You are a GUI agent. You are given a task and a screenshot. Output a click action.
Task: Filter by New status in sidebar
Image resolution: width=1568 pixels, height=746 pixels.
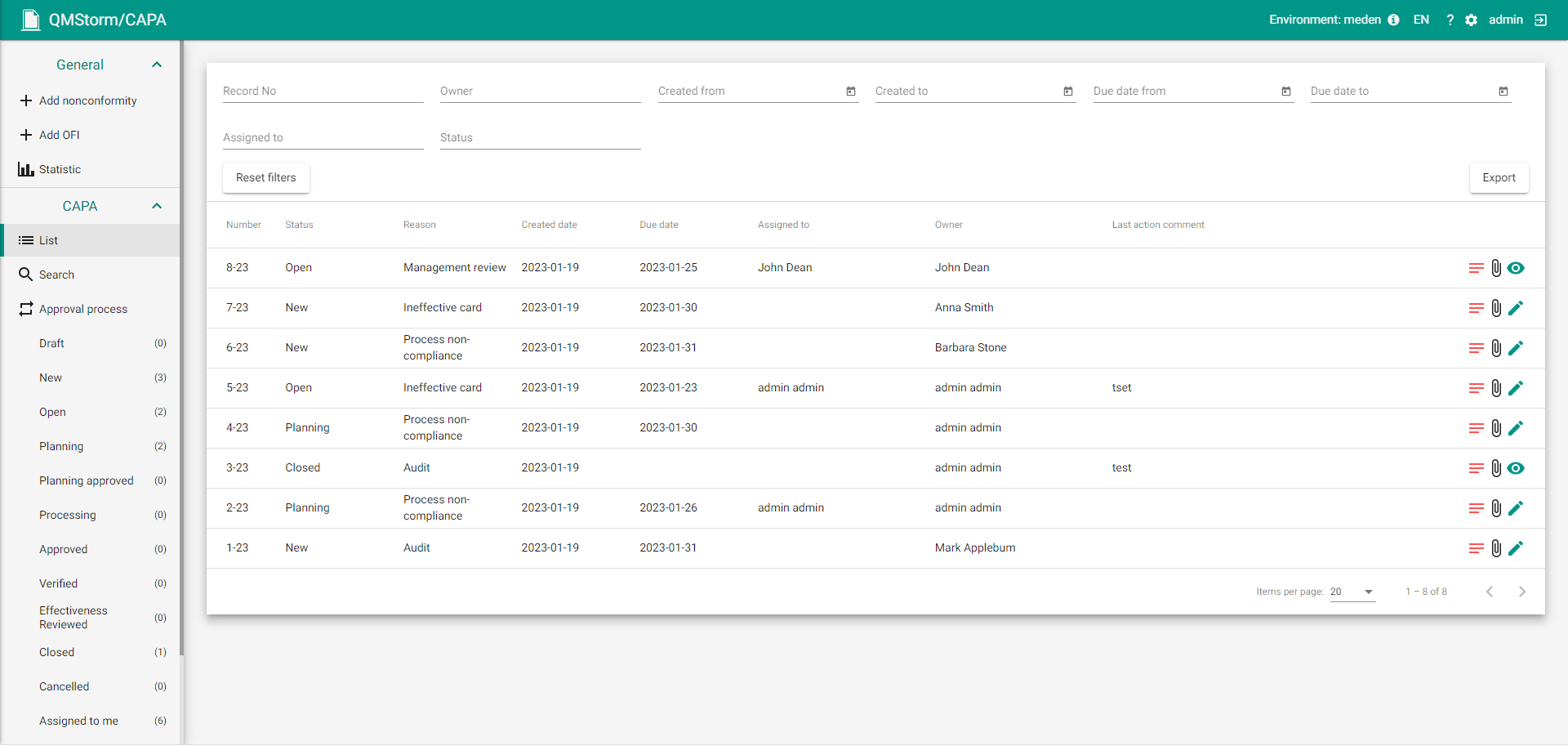click(90, 377)
